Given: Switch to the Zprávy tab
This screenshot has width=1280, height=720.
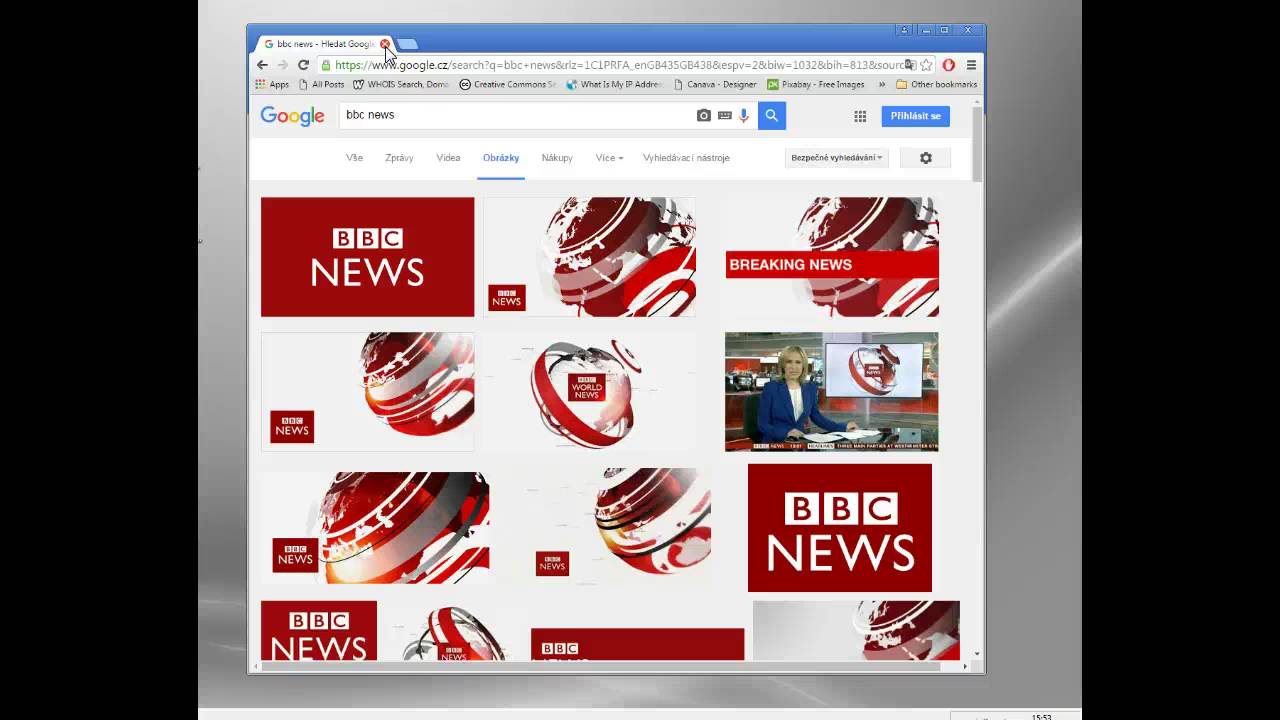Looking at the screenshot, I should pyautogui.click(x=399, y=158).
